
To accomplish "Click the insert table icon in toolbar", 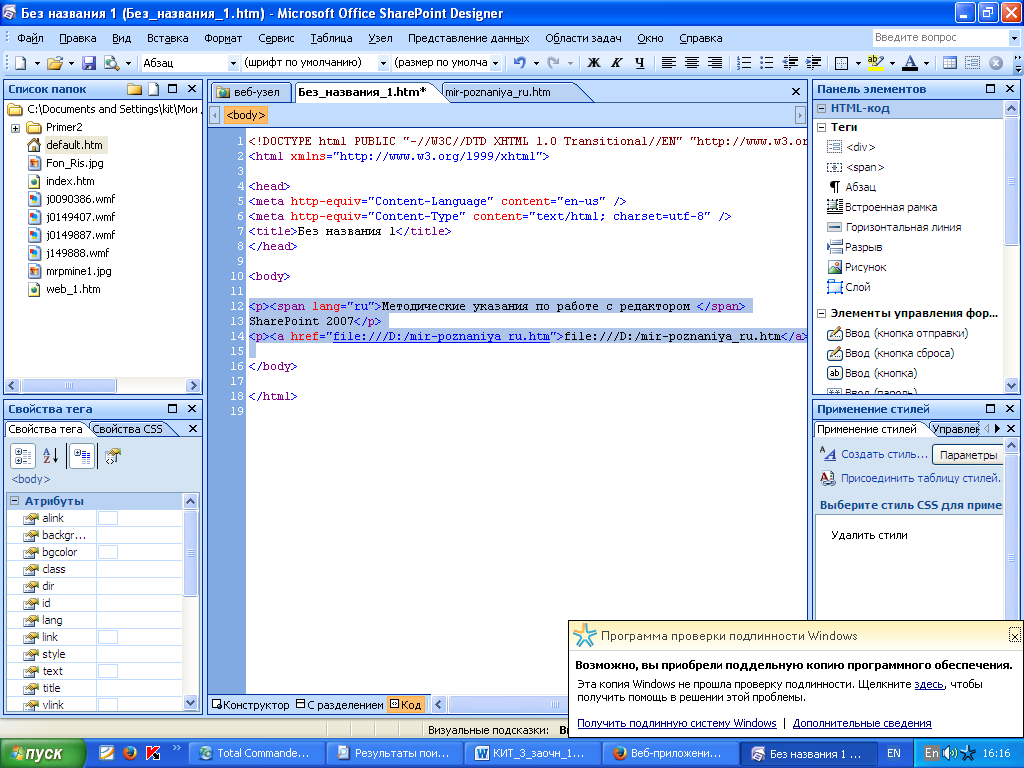I will [x=950, y=63].
